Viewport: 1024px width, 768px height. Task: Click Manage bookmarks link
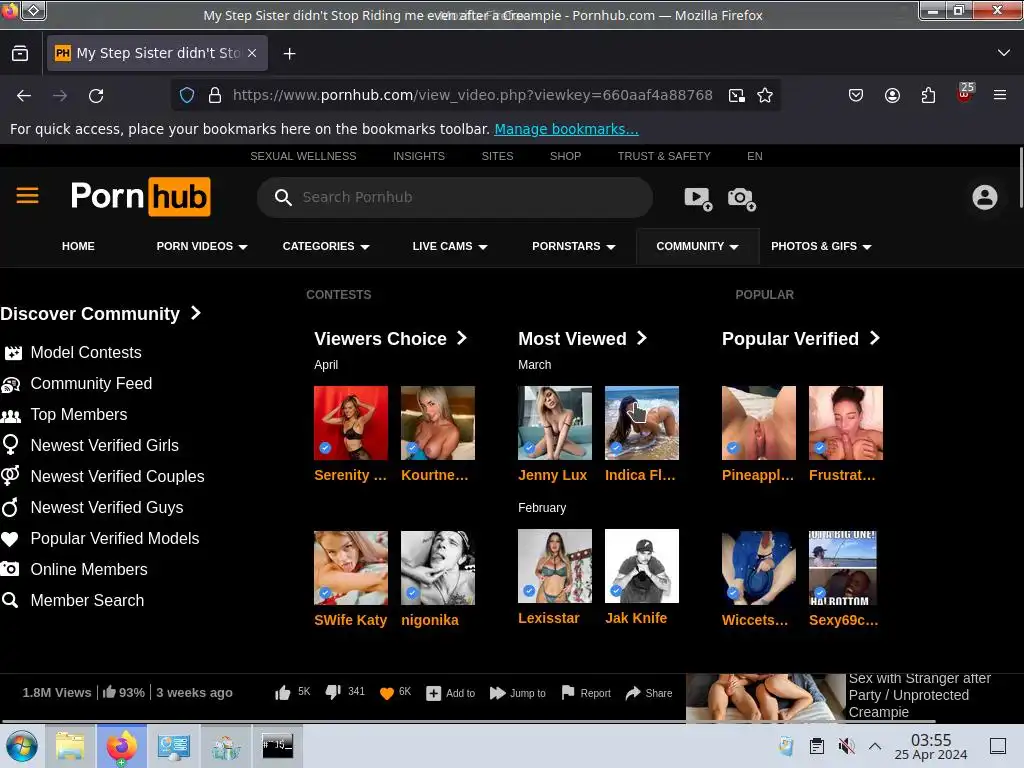pyautogui.click(x=566, y=129)
